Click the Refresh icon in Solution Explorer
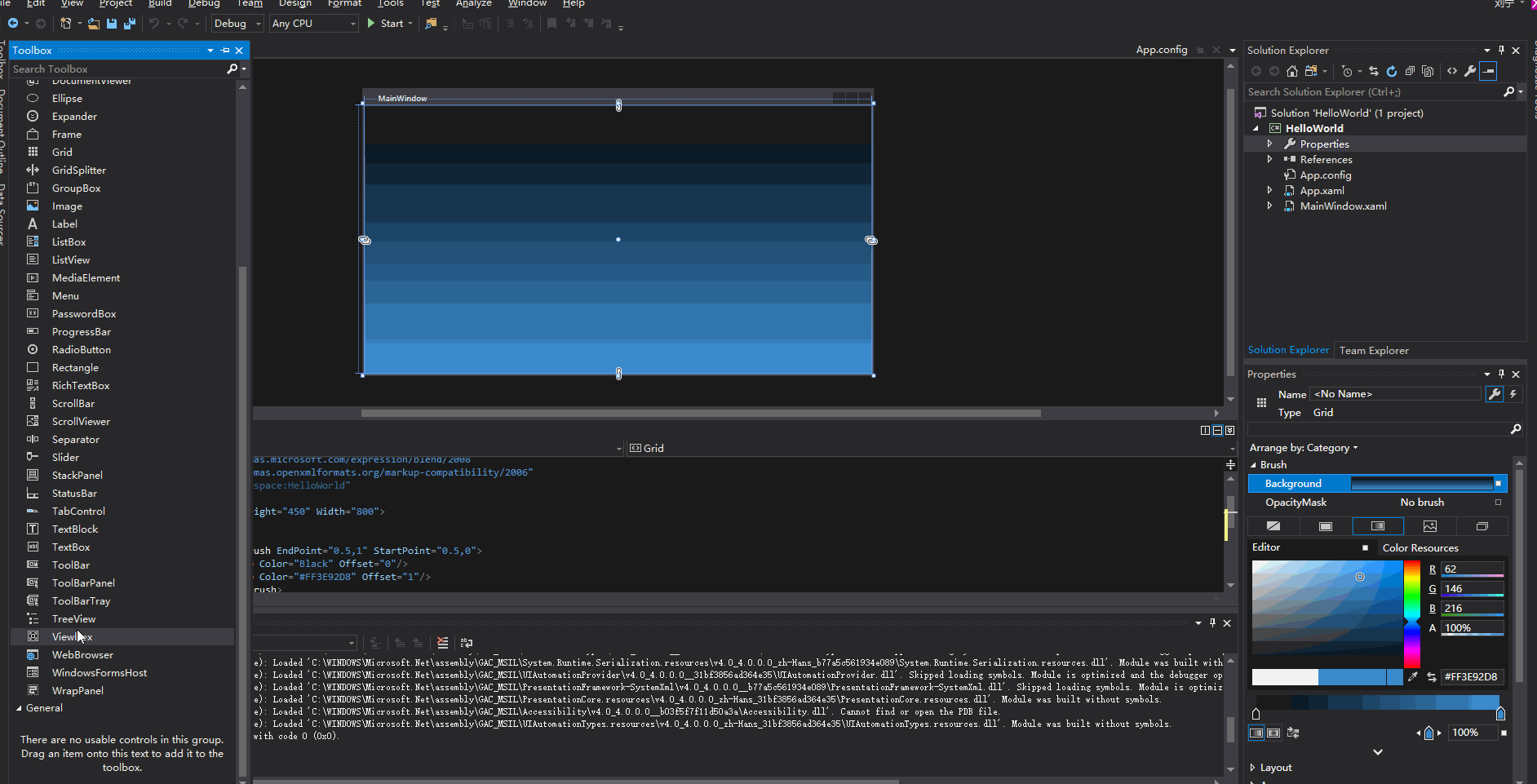 click(1392, 71)
